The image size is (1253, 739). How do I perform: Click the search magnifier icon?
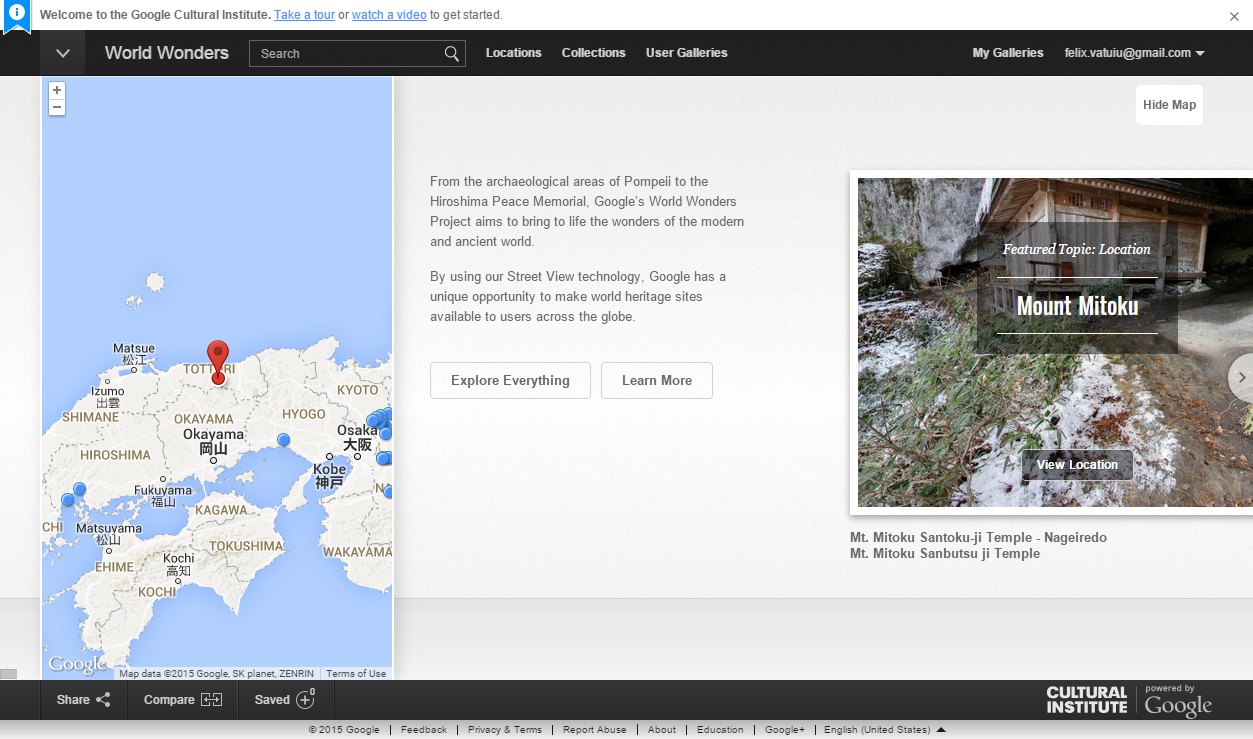(452, 54)
